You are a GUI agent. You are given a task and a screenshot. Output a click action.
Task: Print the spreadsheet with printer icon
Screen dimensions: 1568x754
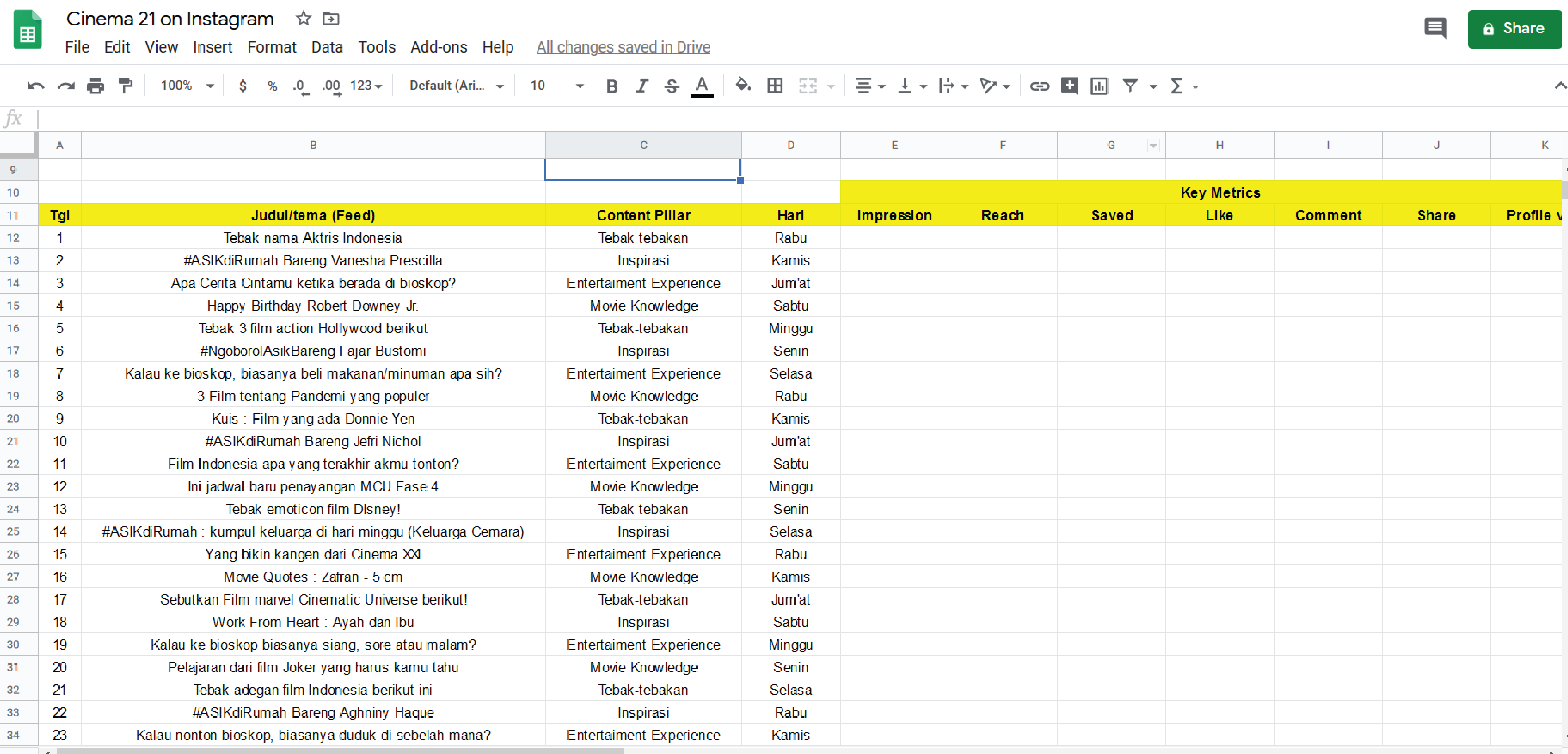[x=96, y=86]
